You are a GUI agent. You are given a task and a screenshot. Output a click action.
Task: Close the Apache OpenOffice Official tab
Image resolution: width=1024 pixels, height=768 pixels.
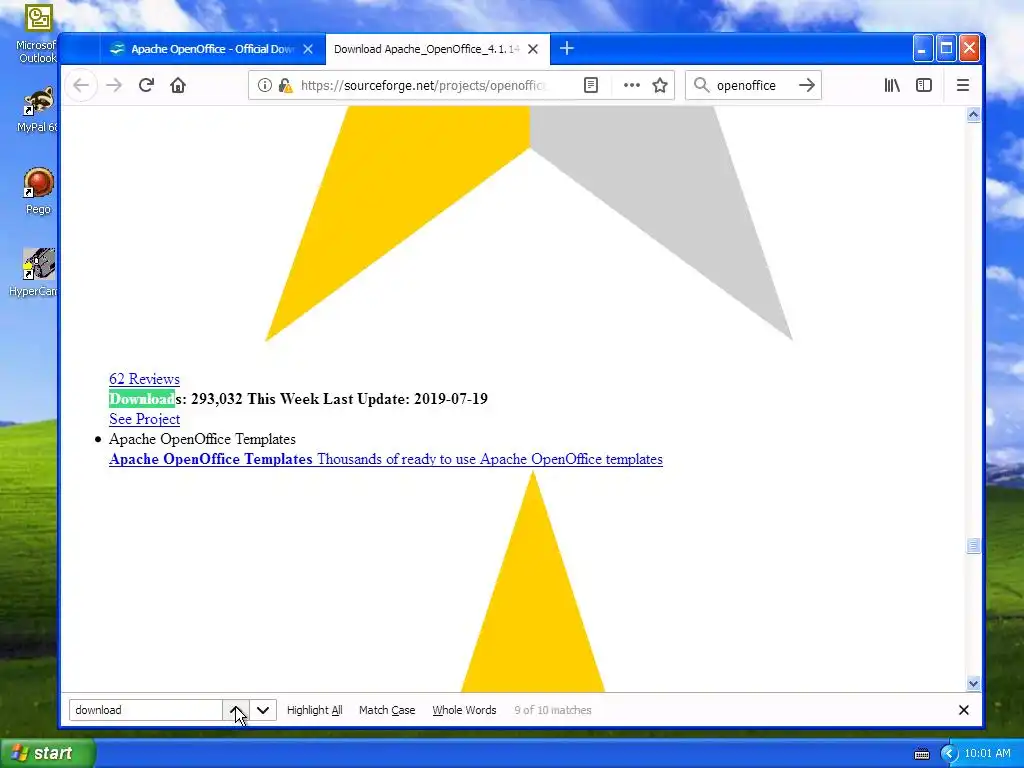308,49
